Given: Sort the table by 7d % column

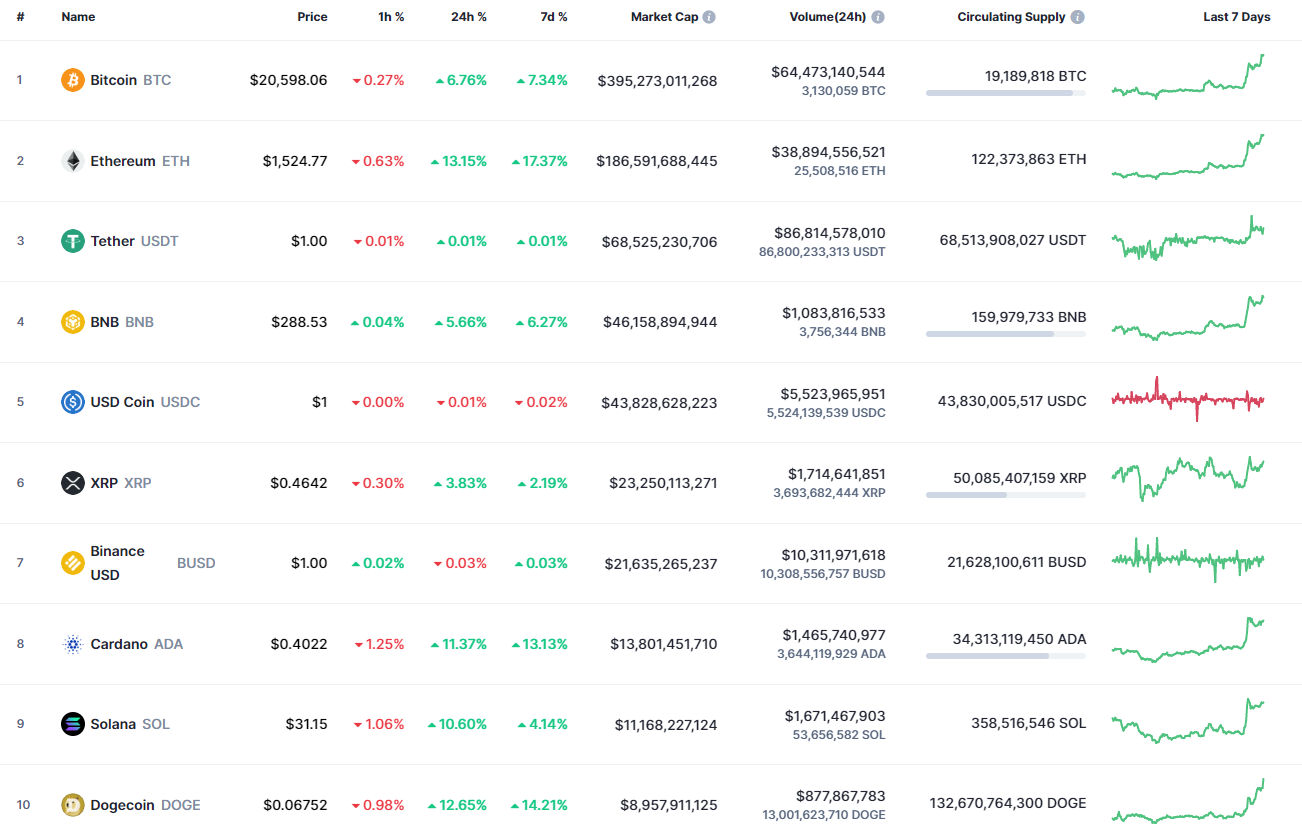Looking at the screenshot, I should pyautogui.click(x=556, y=16).
